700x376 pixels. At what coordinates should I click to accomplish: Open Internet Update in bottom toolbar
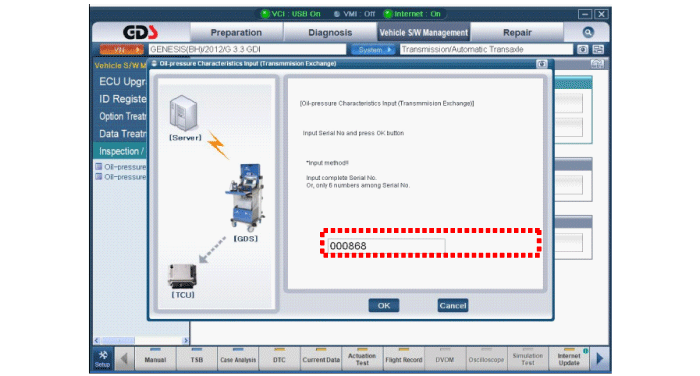pyautogui.click(x=569, y=359)
